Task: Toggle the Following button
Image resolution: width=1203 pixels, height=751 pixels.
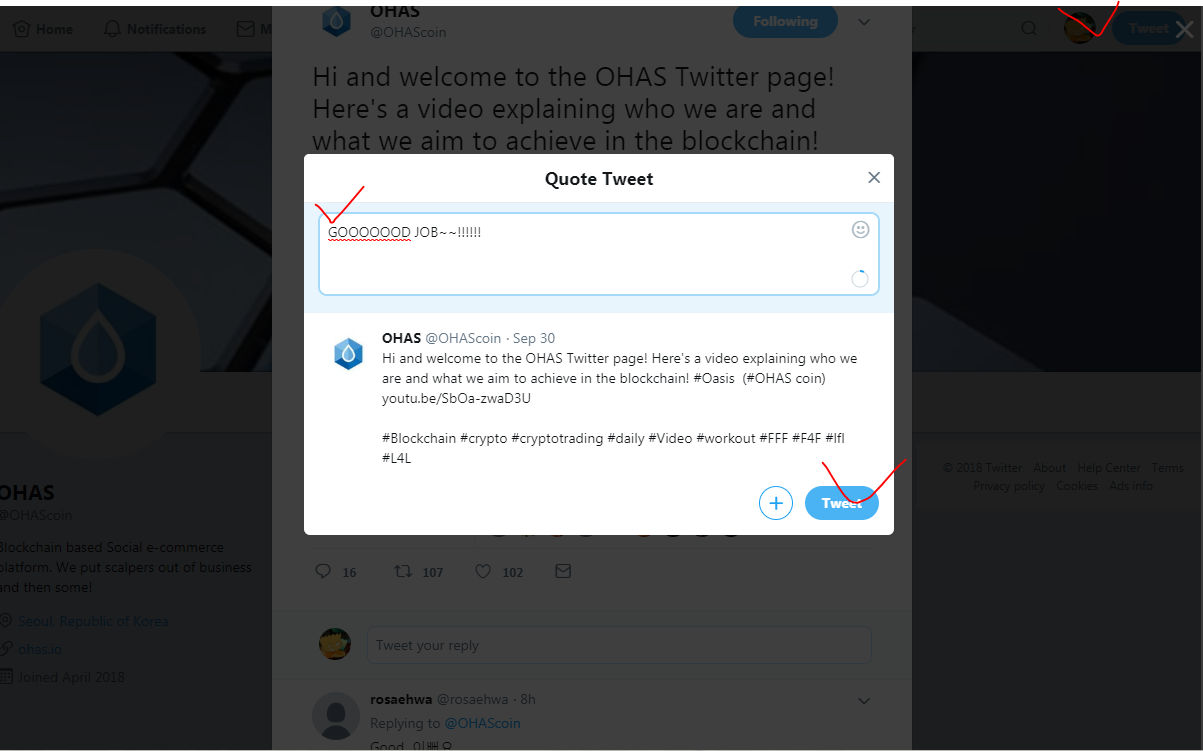Action: pyautogui.click(x=785, y=21)
